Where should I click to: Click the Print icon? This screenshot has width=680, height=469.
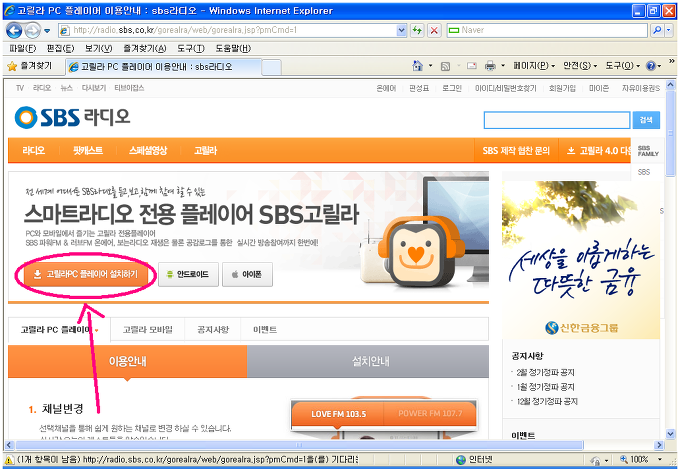(490, 66)
